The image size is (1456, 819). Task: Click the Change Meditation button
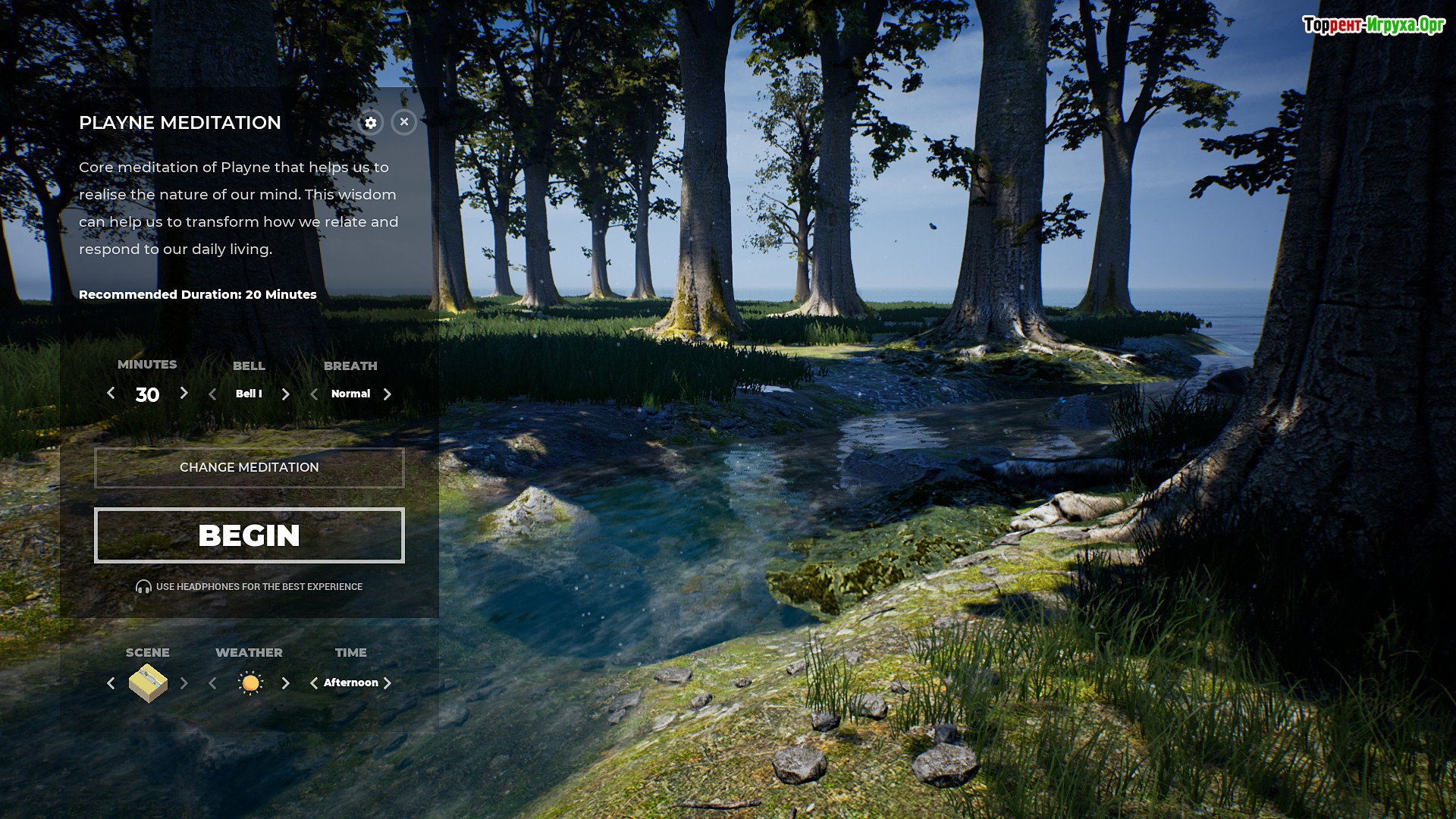[x=249, y=467]
